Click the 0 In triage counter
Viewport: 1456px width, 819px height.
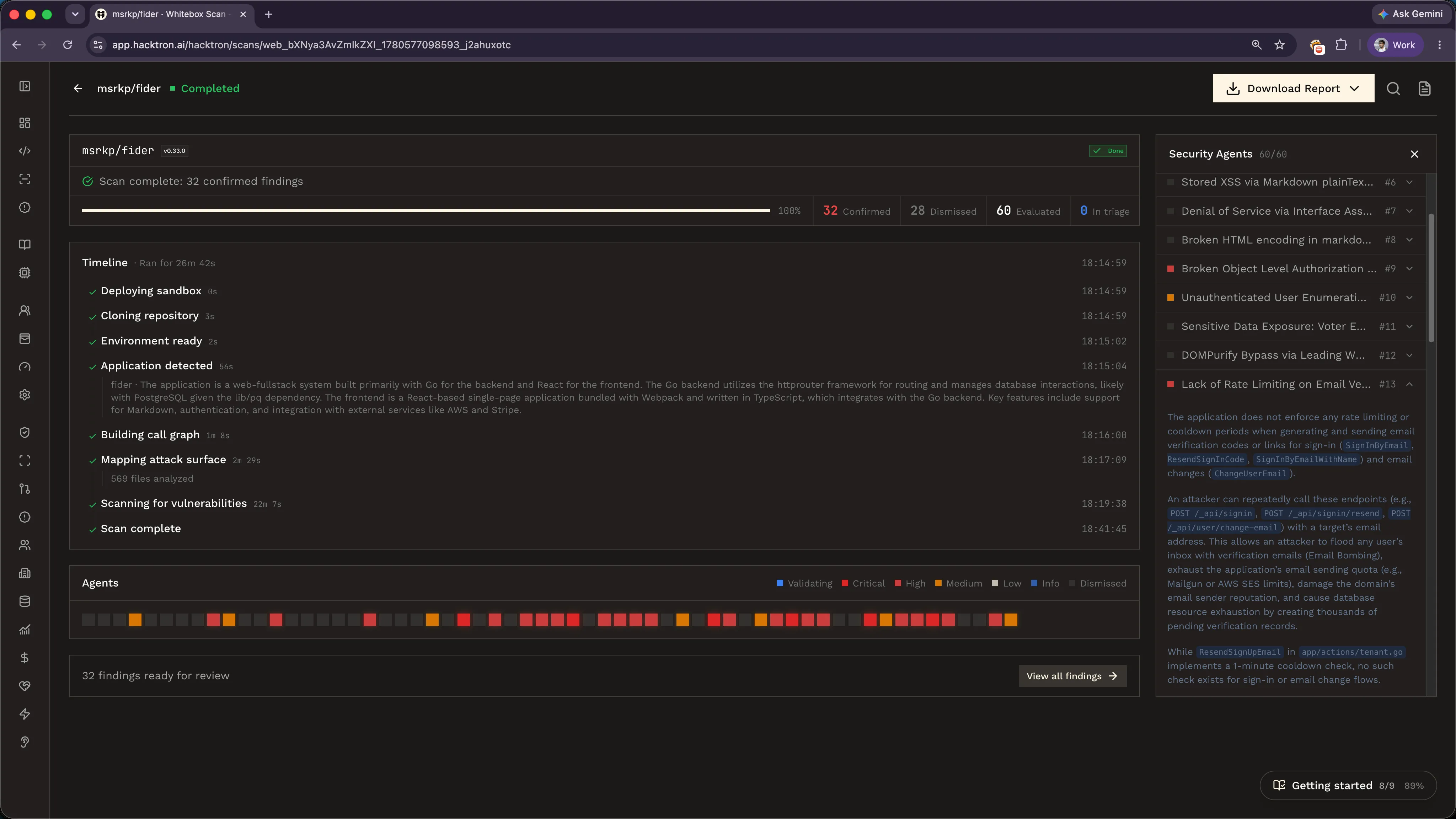[1104, 211]
